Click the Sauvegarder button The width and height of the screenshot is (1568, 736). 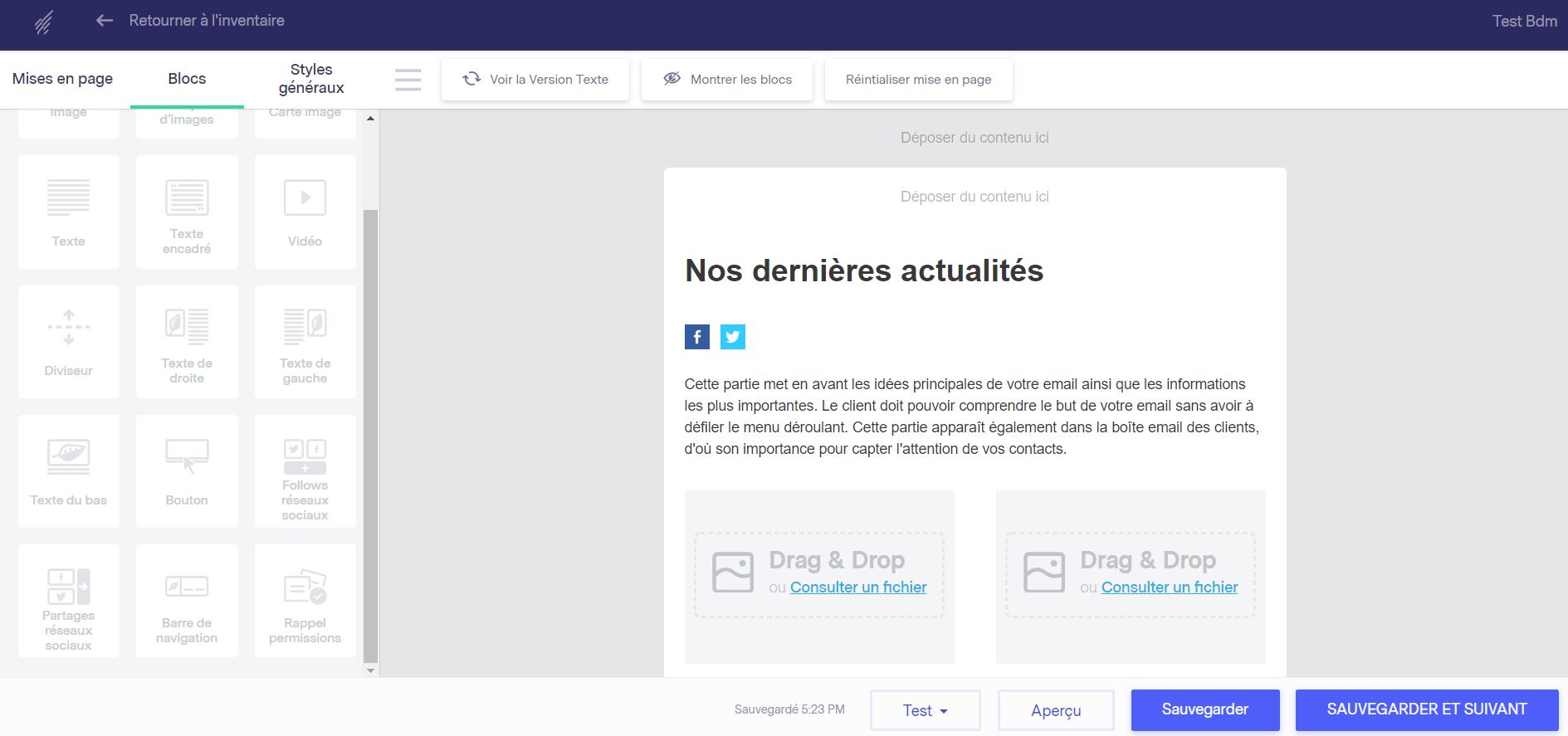1204,709
